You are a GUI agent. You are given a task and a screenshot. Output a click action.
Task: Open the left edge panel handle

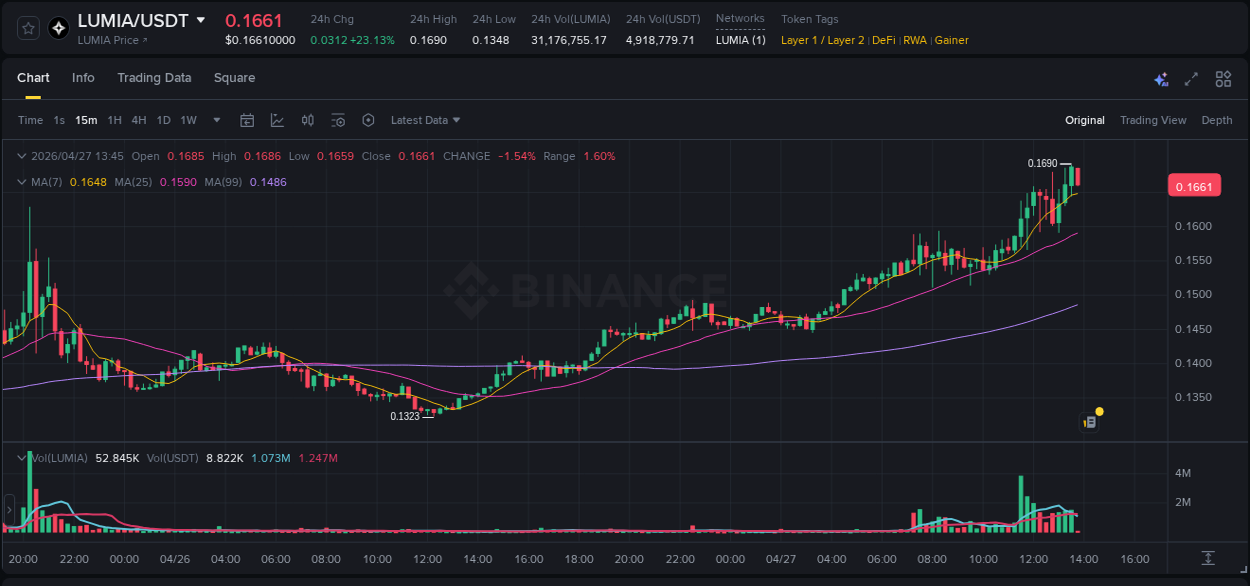[x=10, y=508]
